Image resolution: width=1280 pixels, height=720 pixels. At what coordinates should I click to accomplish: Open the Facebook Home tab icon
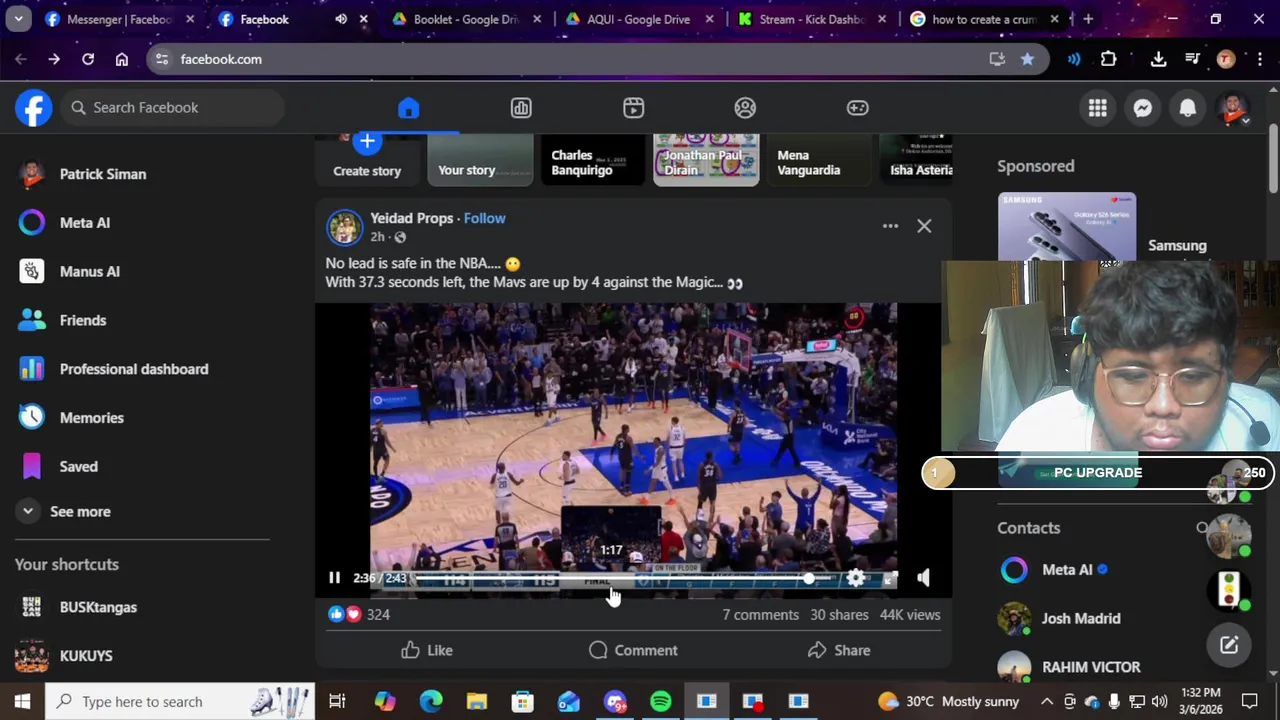[408, 108]
